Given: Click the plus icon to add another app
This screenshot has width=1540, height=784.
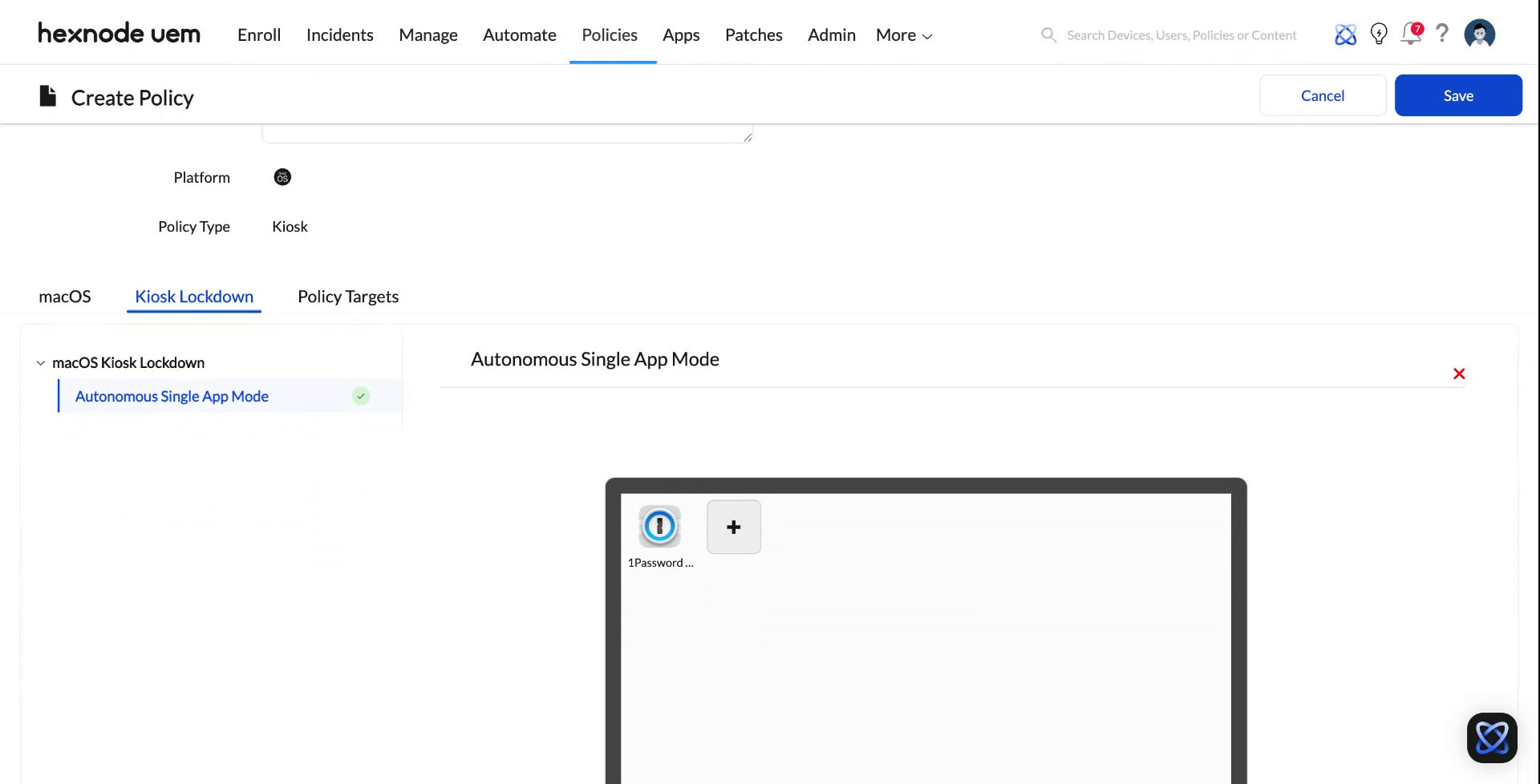Looking at the screenshot, I should pyautogui.click(x=733, y=527).
